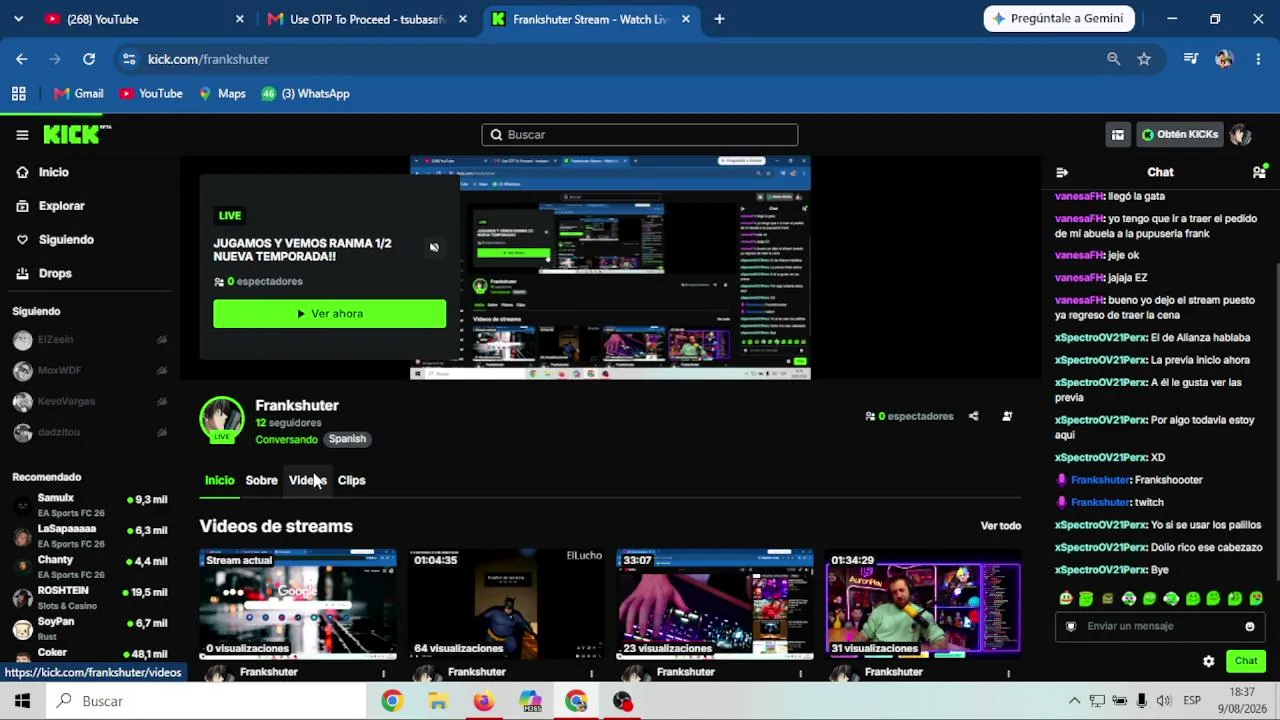
Task: Click the green Ver ahora button
Action: coord(330,314)
